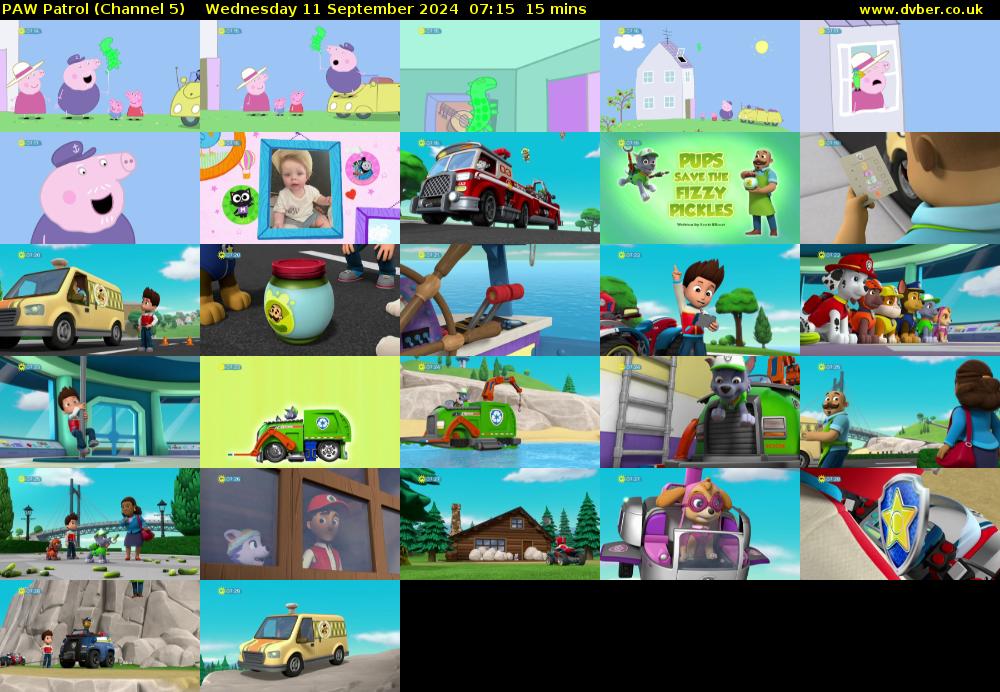
Task: Select thumbnail of green recycling truck by water
Action: (500, 412)
